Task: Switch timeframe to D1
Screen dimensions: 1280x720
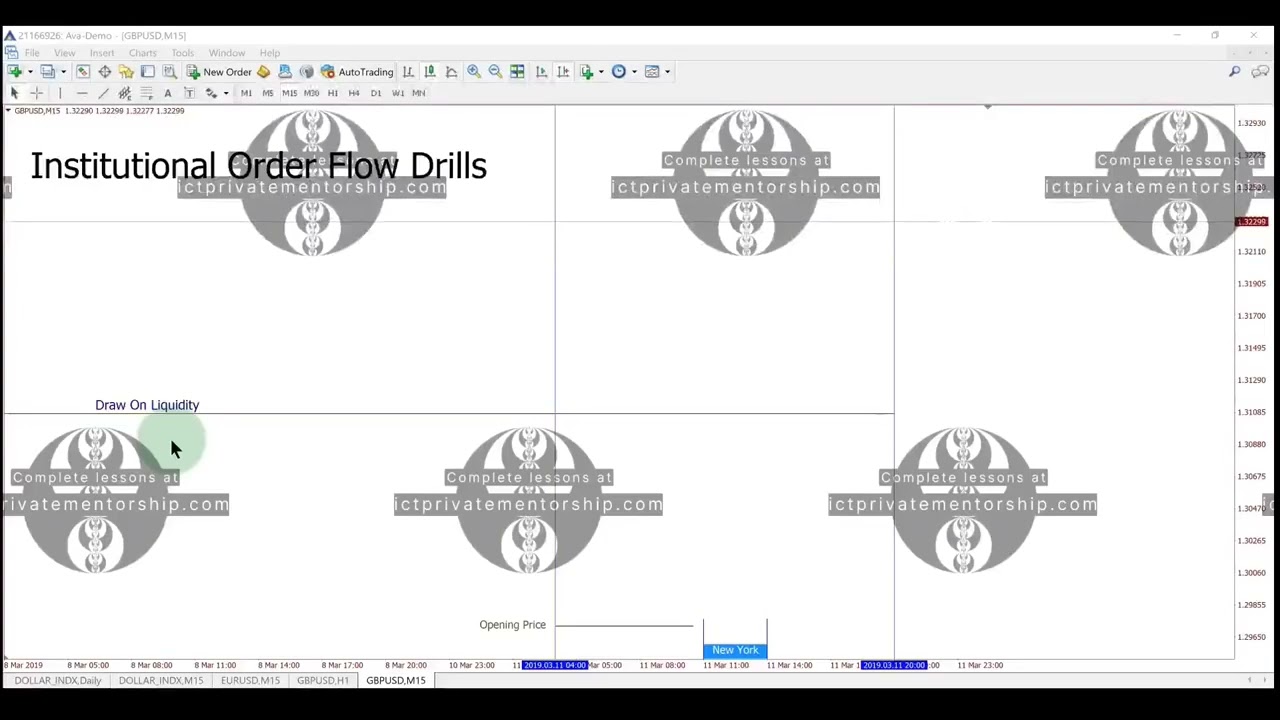Action: pos(376,93)
